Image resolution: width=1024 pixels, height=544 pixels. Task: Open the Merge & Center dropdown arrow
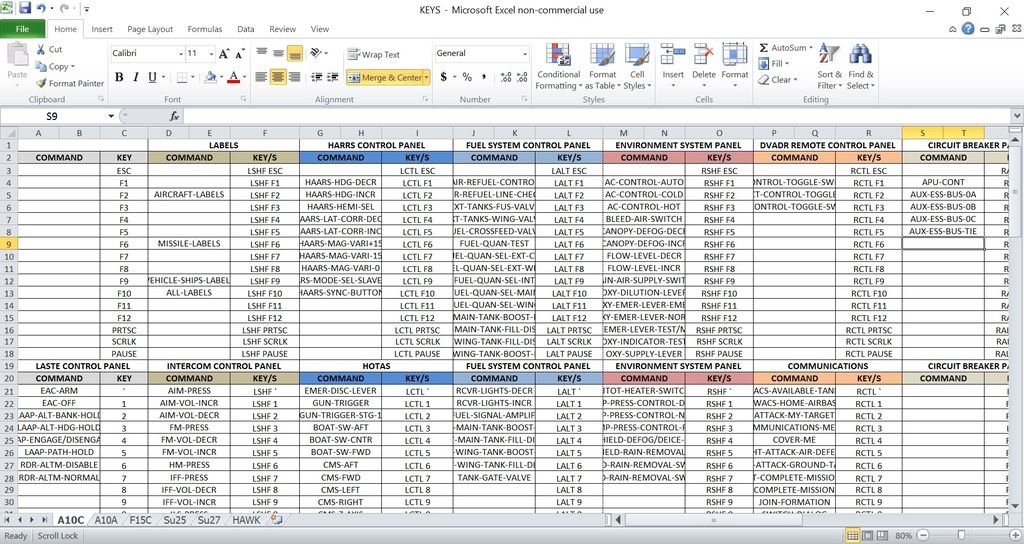coord(426,77)
